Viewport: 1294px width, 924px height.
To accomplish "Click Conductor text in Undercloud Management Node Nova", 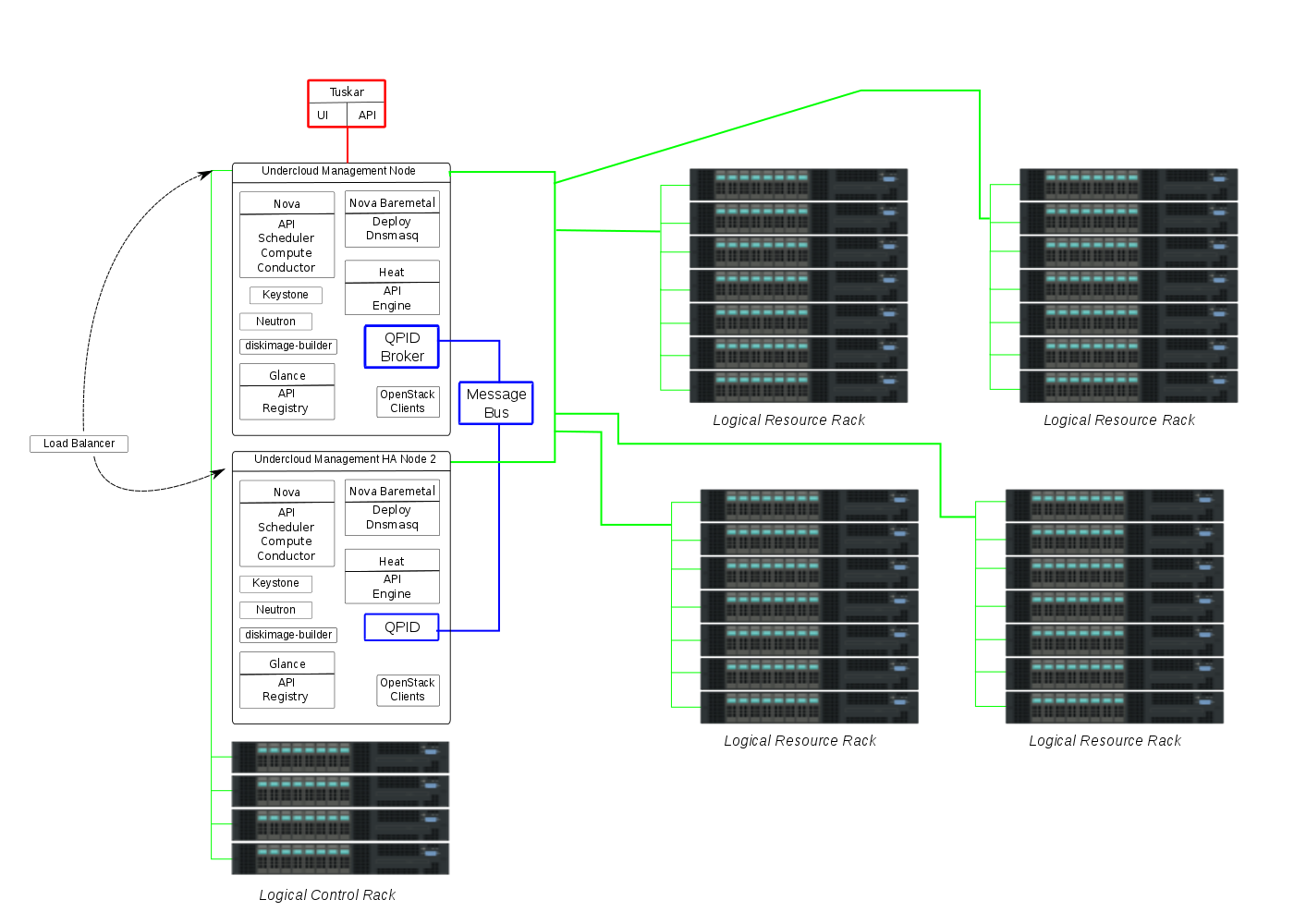I will pyautogui.click(x=287, y=268).
